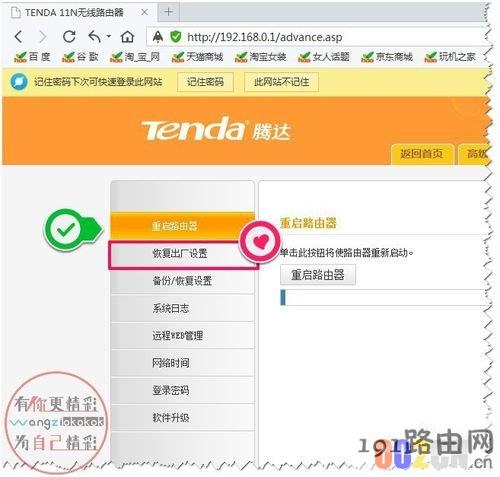The height and width of the screenshot is (477, 500).
Task: Open the dropdown arrow beside undo icon
Action: pos(109,36)
